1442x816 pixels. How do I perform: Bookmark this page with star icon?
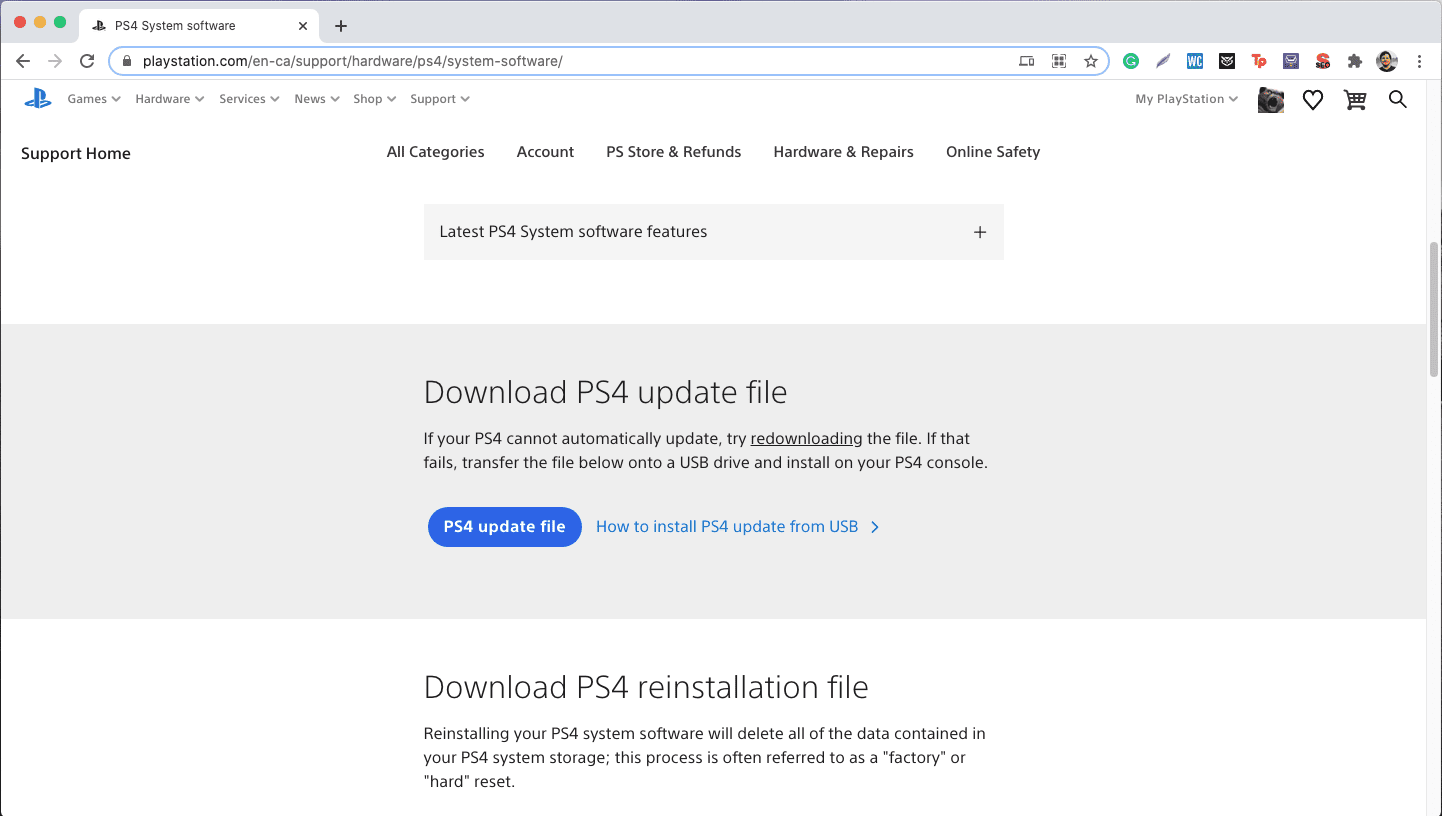[x=1091, y=61]
